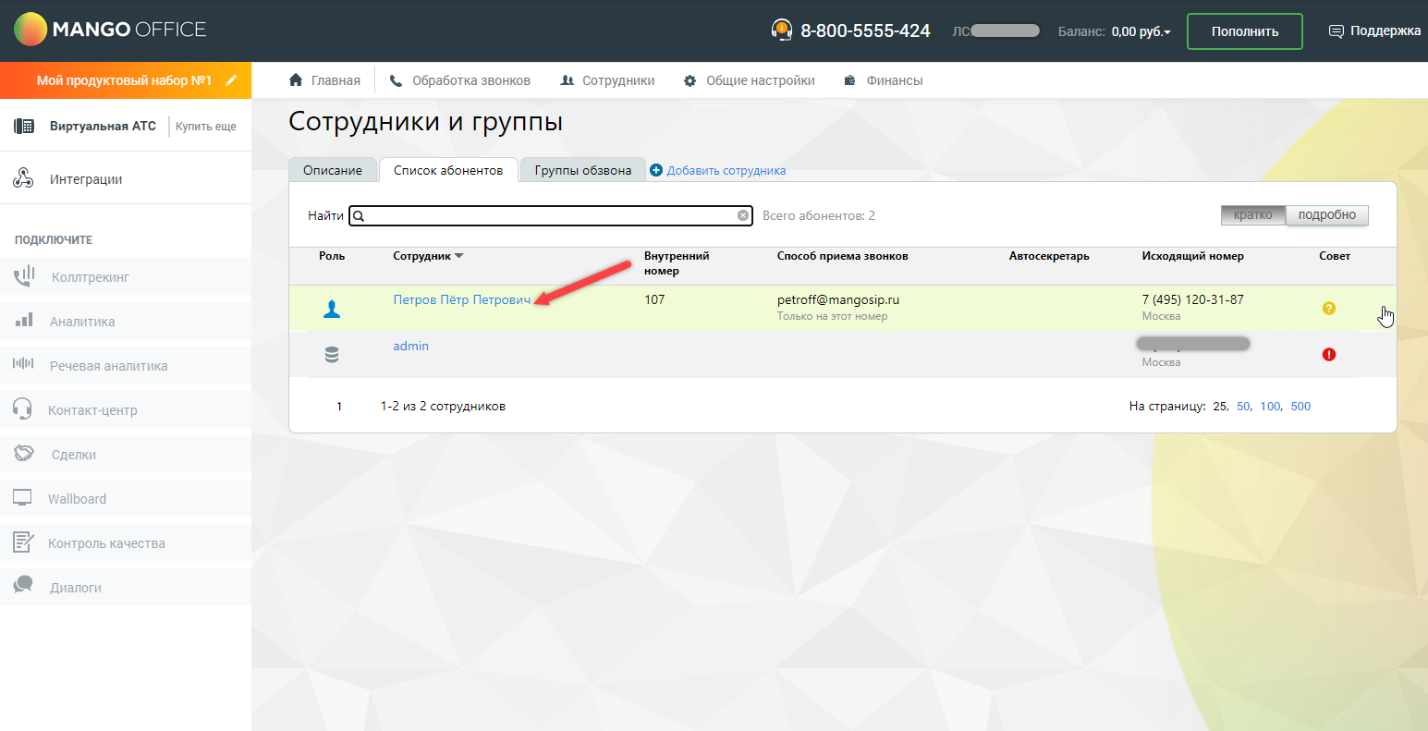Switch view to кратко
Viewport: 1428px width, 731px height.
[x=1252, y=215]
